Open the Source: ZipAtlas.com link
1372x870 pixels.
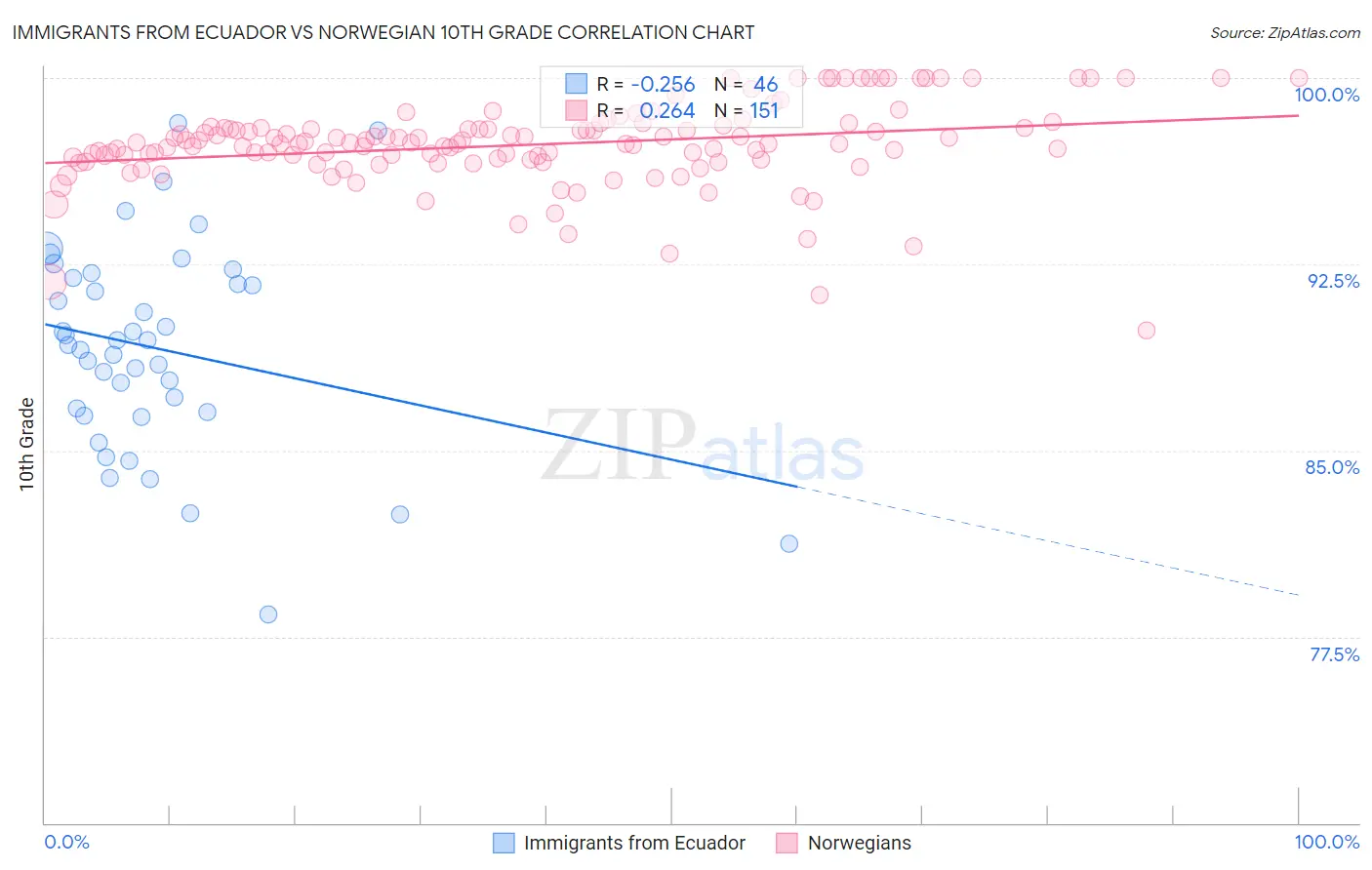click(1285, 33)
